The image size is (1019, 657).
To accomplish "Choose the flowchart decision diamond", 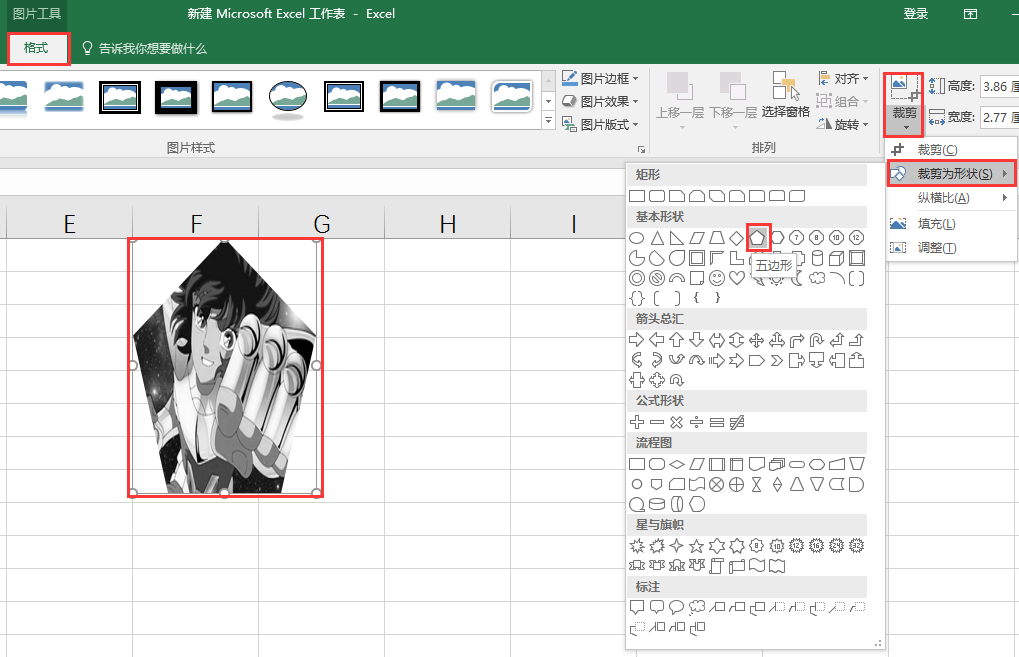I will [x=677, y=464].
